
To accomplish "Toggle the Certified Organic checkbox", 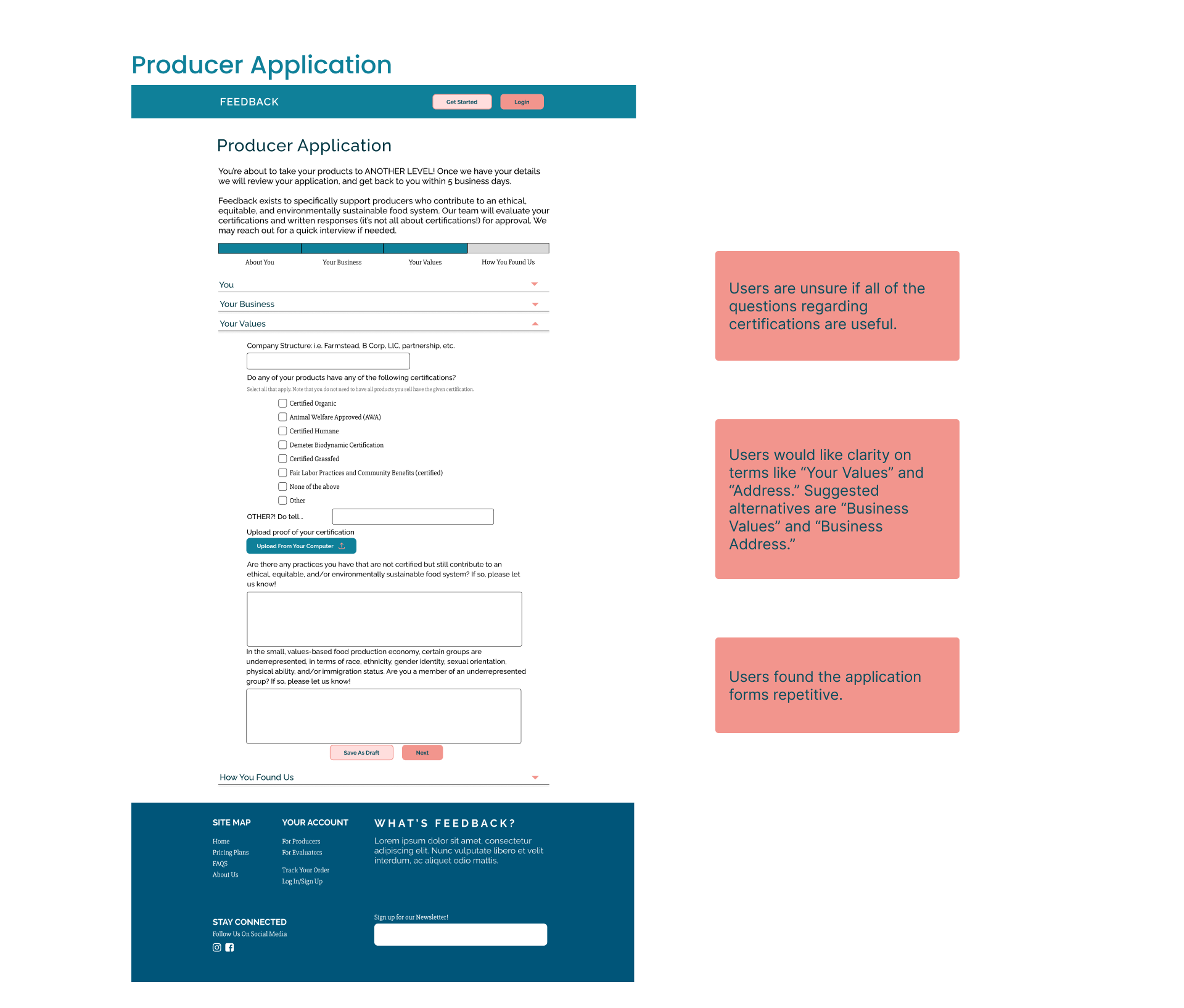I will (x=282, y=403).
